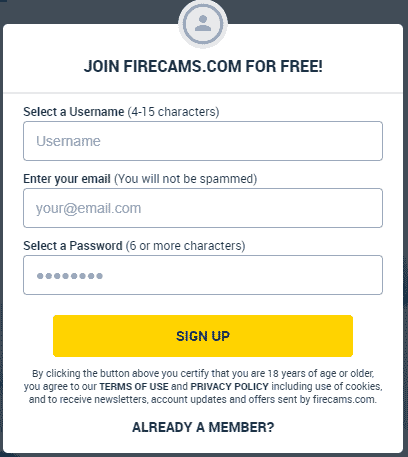Screen dimensions: 408x457
Task: Click the ALREADY A MEMBER? link
Action: point(203,427)
